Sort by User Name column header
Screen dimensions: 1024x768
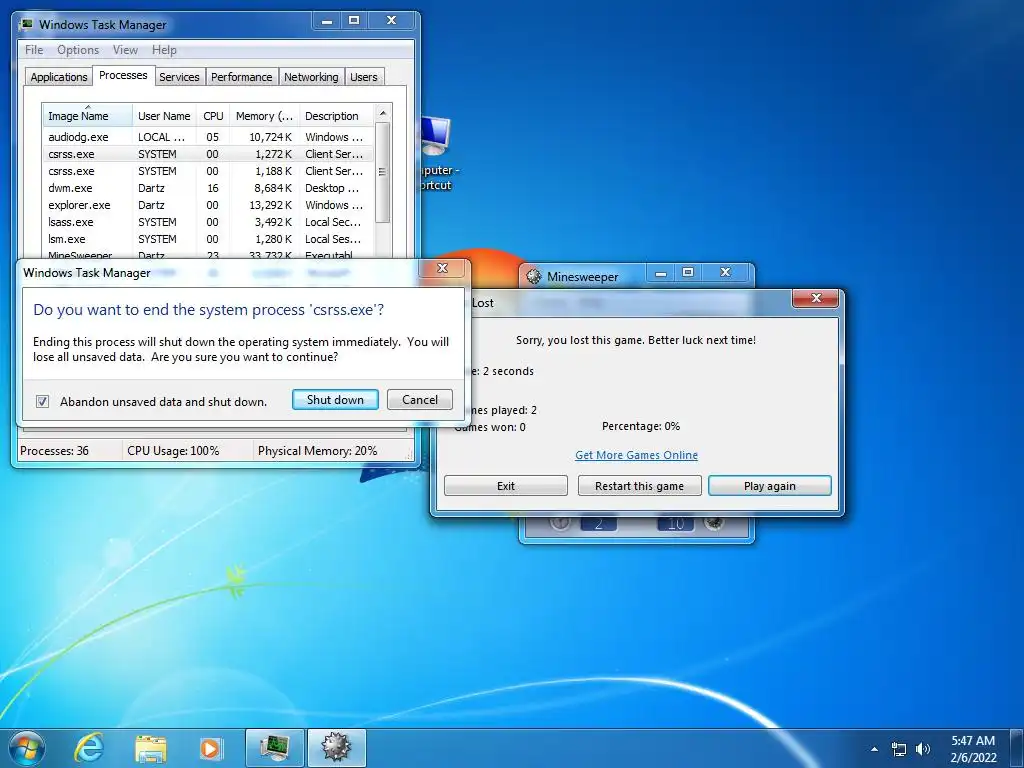point(164,116)
